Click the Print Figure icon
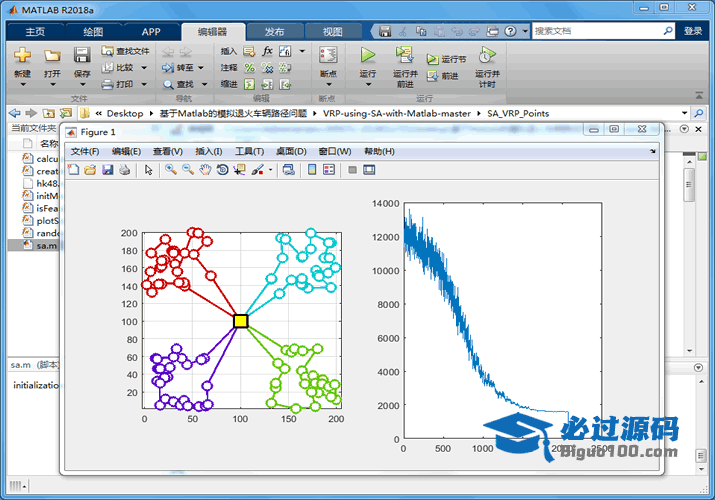Screen dimensions: 715x500 (124, 170)
